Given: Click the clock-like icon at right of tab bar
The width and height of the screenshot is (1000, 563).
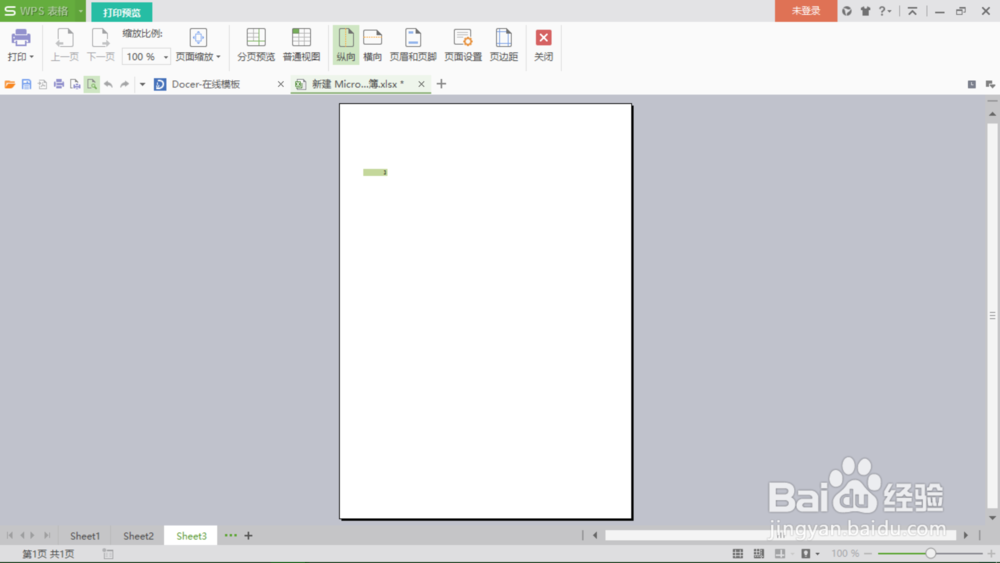Looking at the screenshot, I should (971, 84).
